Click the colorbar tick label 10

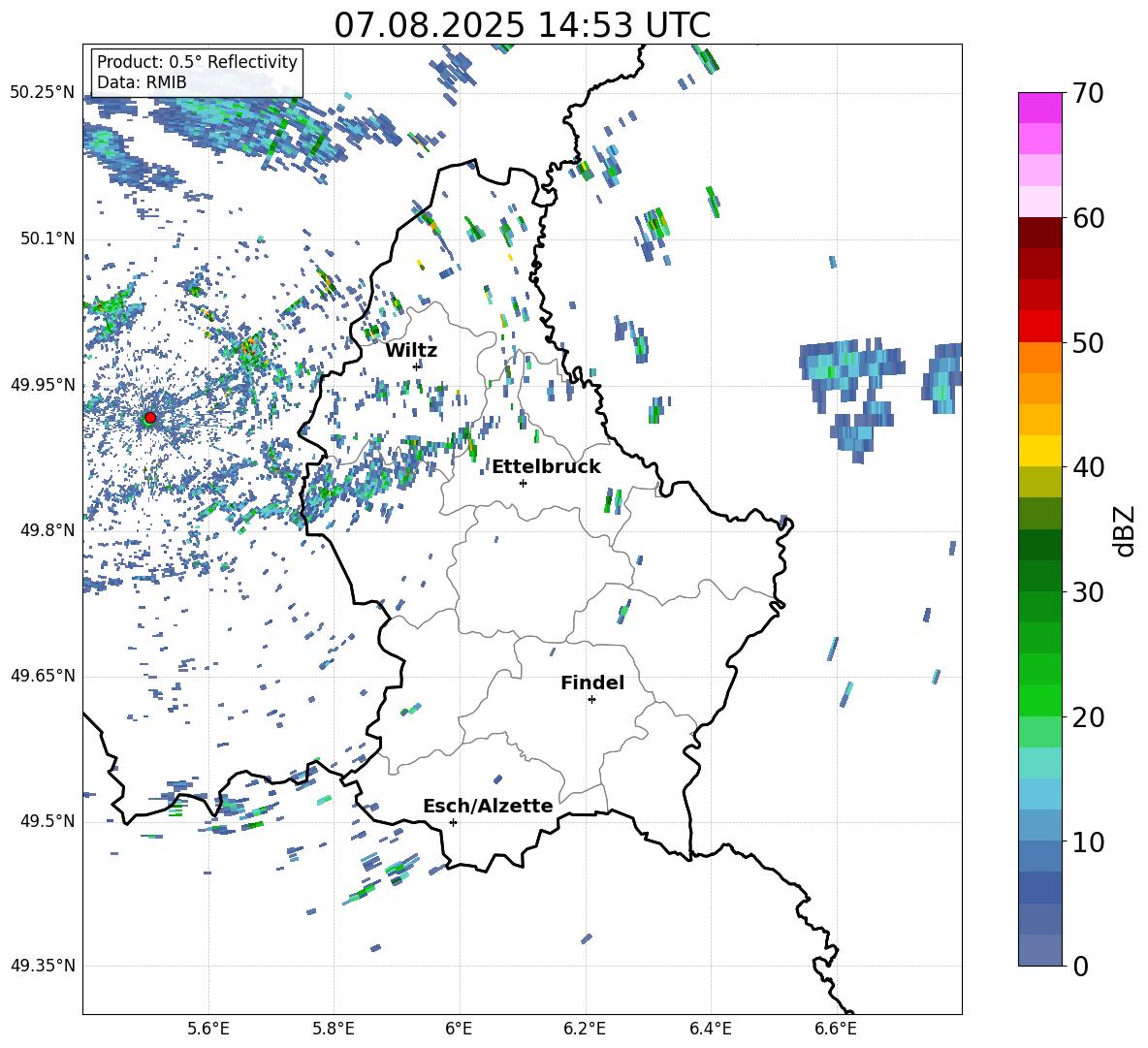[1088, 842]
